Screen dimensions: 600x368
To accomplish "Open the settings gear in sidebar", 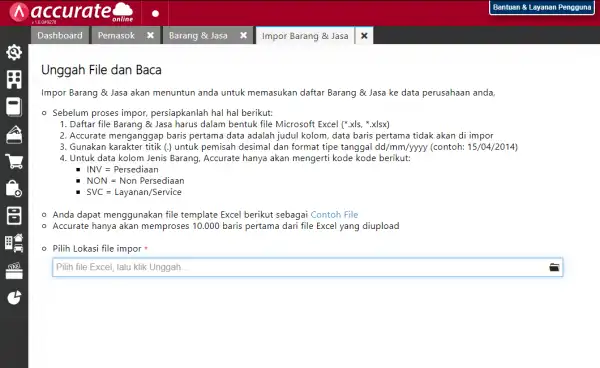I will coord(14,52).
